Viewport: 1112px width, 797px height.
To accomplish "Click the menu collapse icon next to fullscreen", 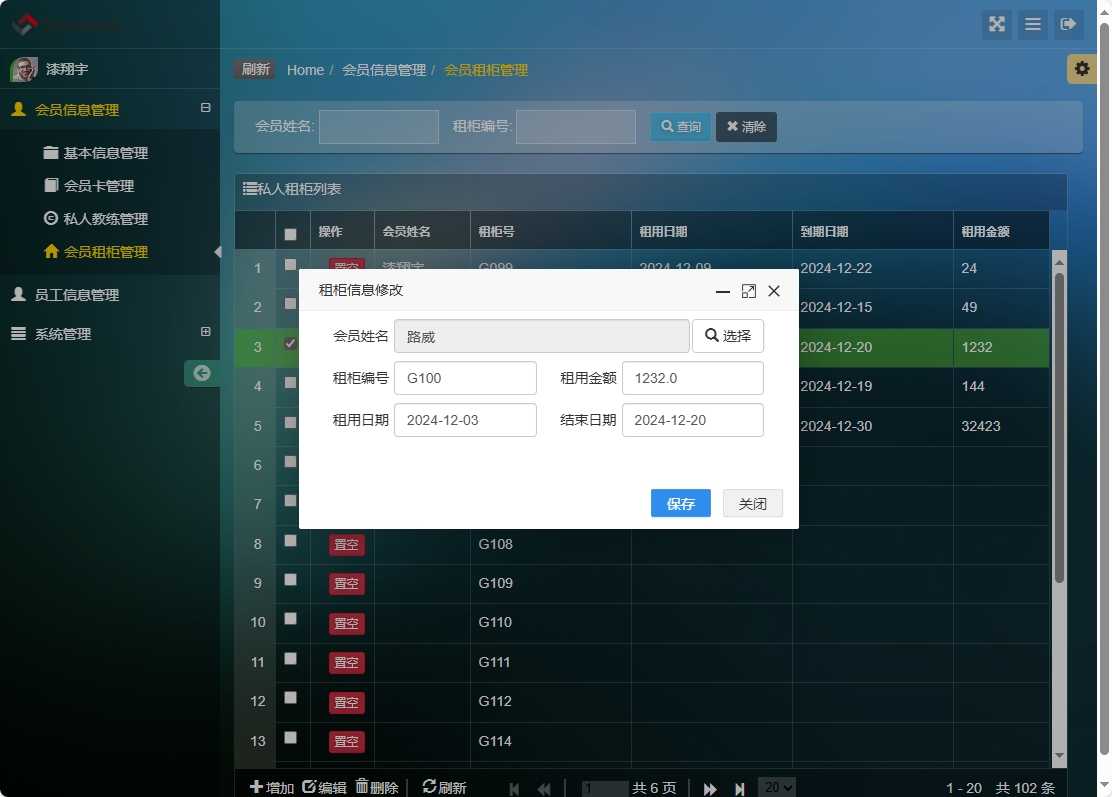I will pyautogui.click(x=1032, y=25).
